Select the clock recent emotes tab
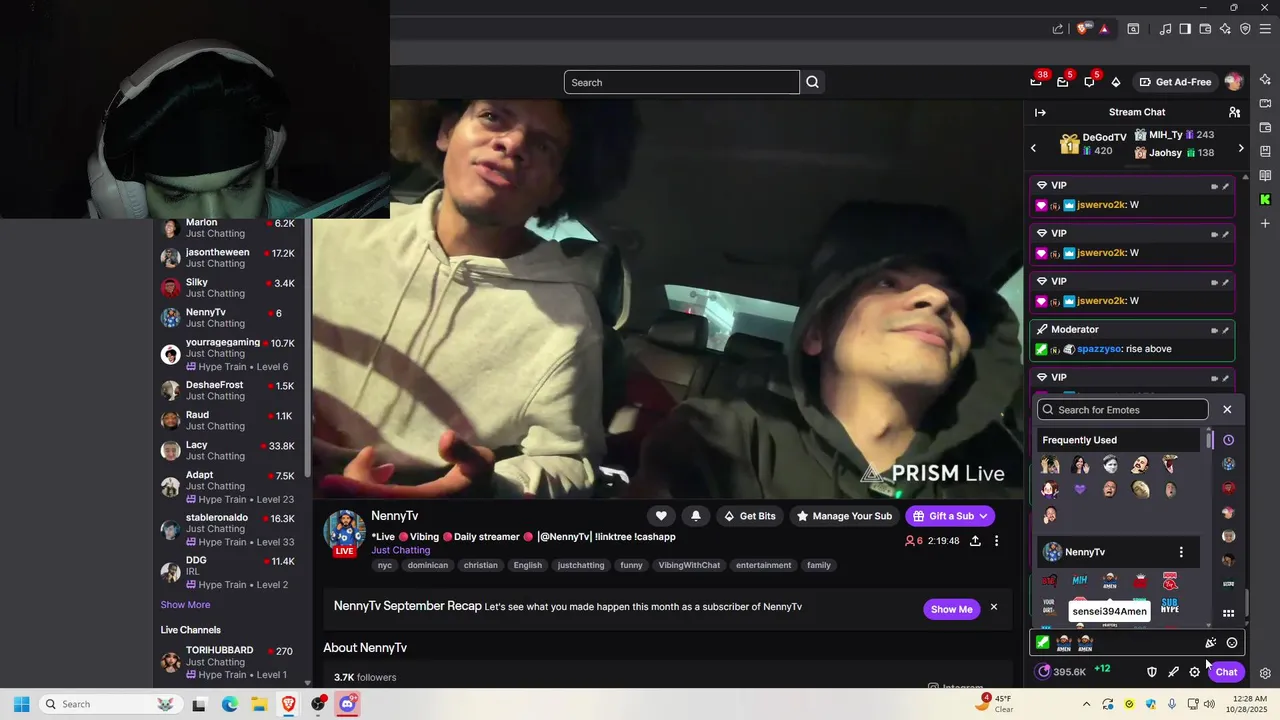This screenshot has width=1280, height=720. point(1229,440)
